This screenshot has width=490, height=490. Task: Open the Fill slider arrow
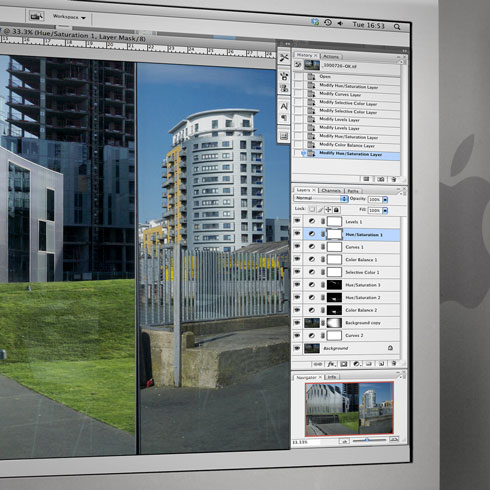point(385,211)
